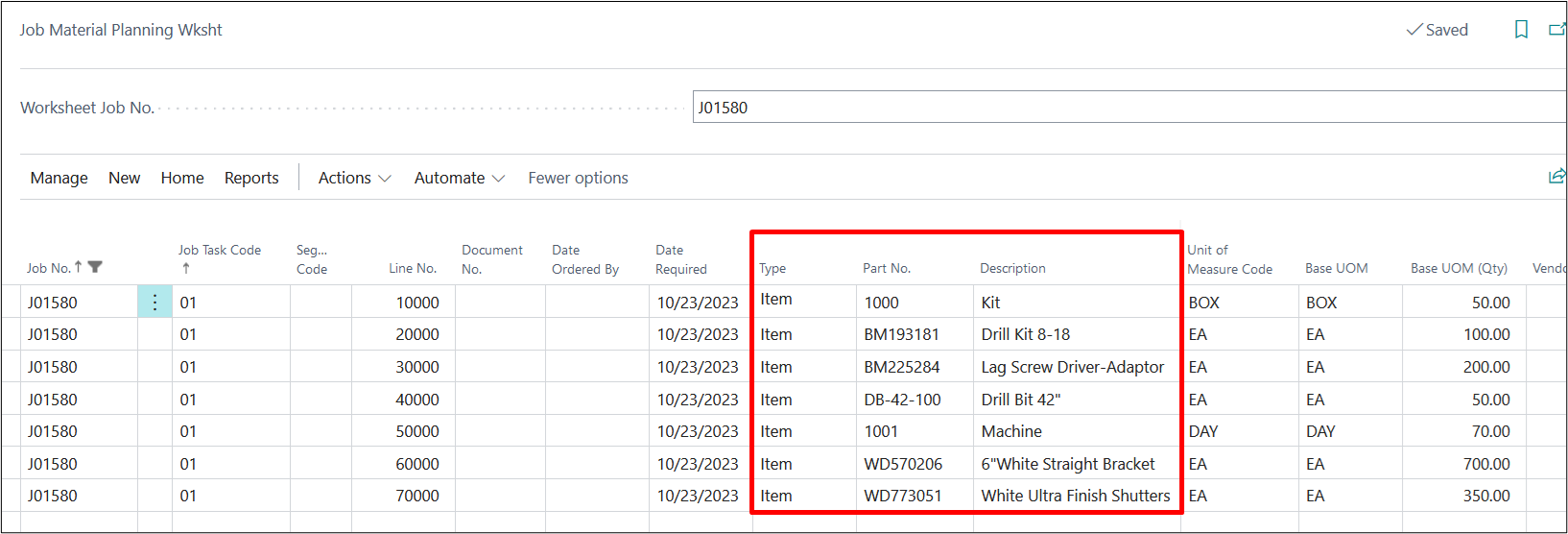Viewport: 1568px width, 534px height.
Task: Select the Home menu tab
Action: 182,178
